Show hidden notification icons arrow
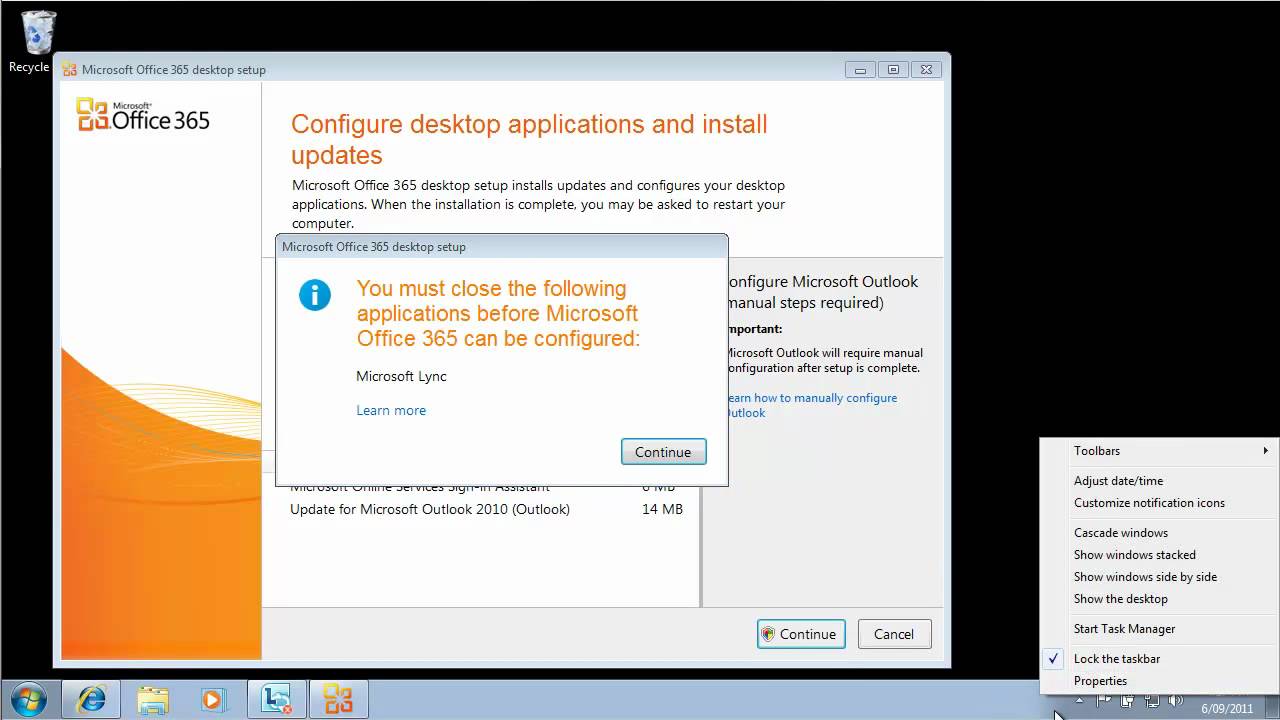This screenshot has width=1280, height=720. (1079, 700)
